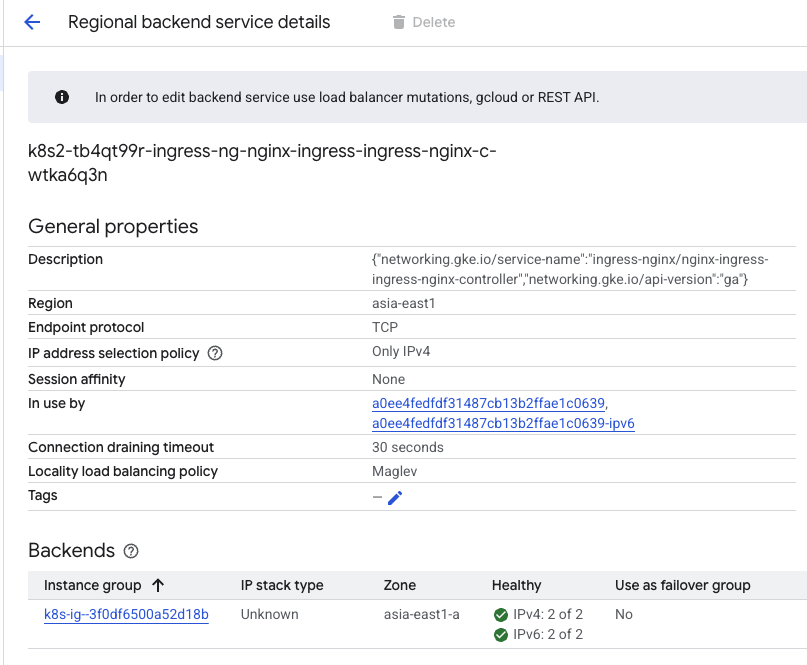Click the Healthy column header
Viewport: 807px width, 665px height.
[516, 585]
